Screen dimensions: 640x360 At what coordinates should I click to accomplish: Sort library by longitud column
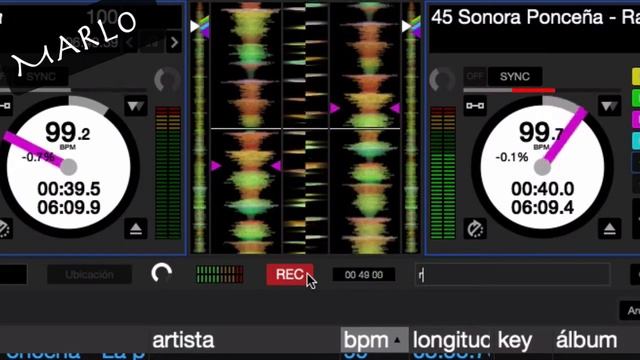point(451,340)
